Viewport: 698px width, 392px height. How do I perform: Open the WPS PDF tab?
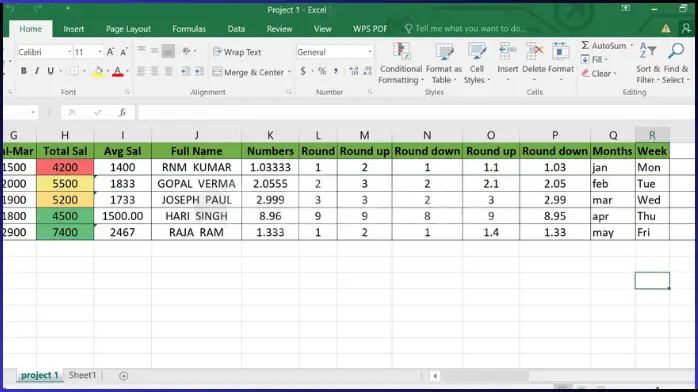tap(370, 29)
